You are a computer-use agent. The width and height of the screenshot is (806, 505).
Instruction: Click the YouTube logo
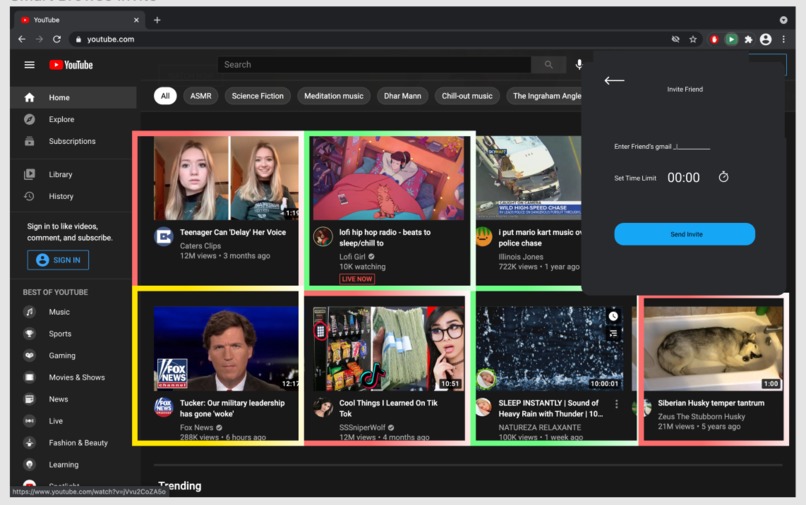(71, 65)
